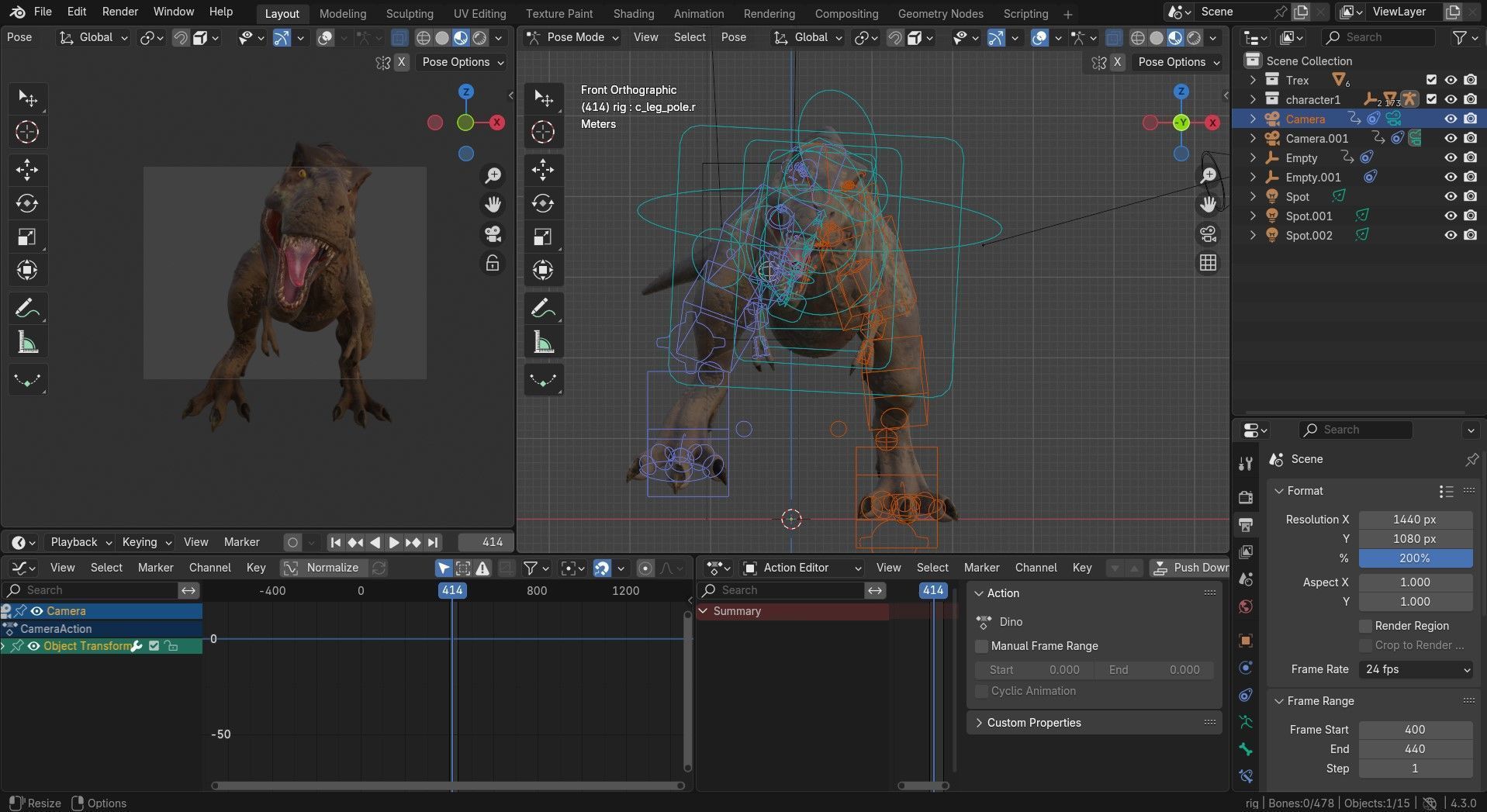Collapse the Format panel
The image size is (1487, 812).
1280,491
